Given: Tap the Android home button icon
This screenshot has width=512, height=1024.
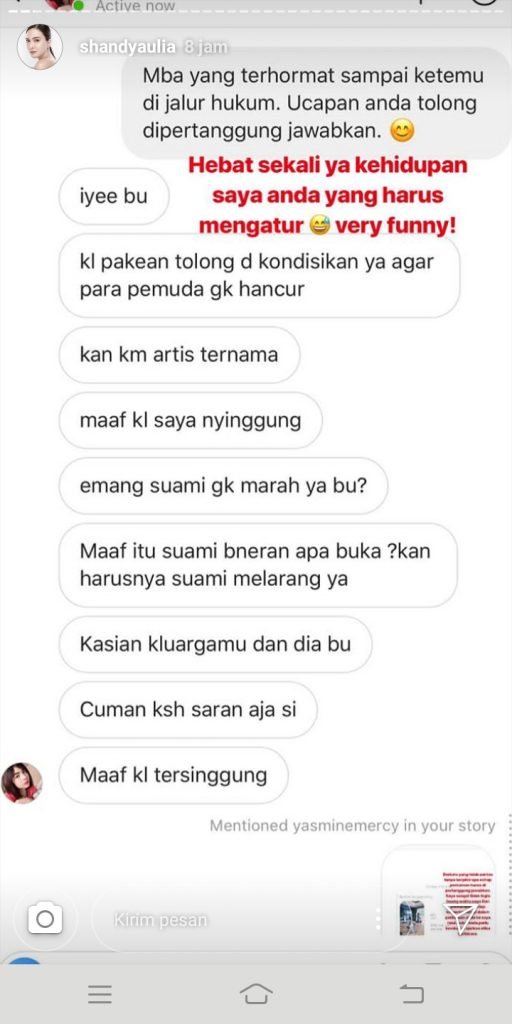Looking at the screenshot, I should pos(256,993).
